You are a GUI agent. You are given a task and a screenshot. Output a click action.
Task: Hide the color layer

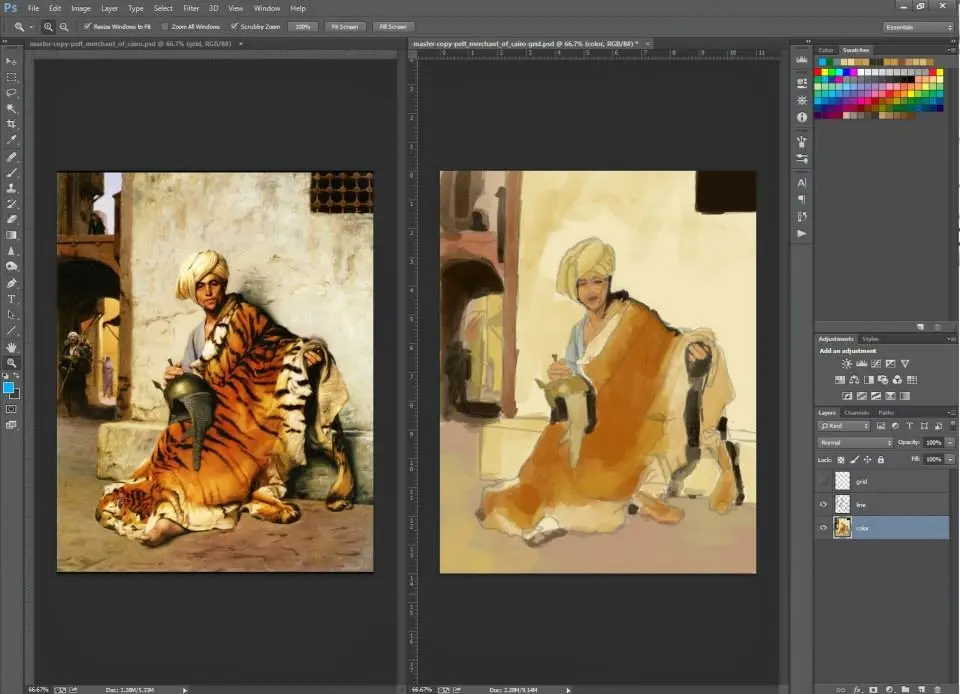(823, 528)
